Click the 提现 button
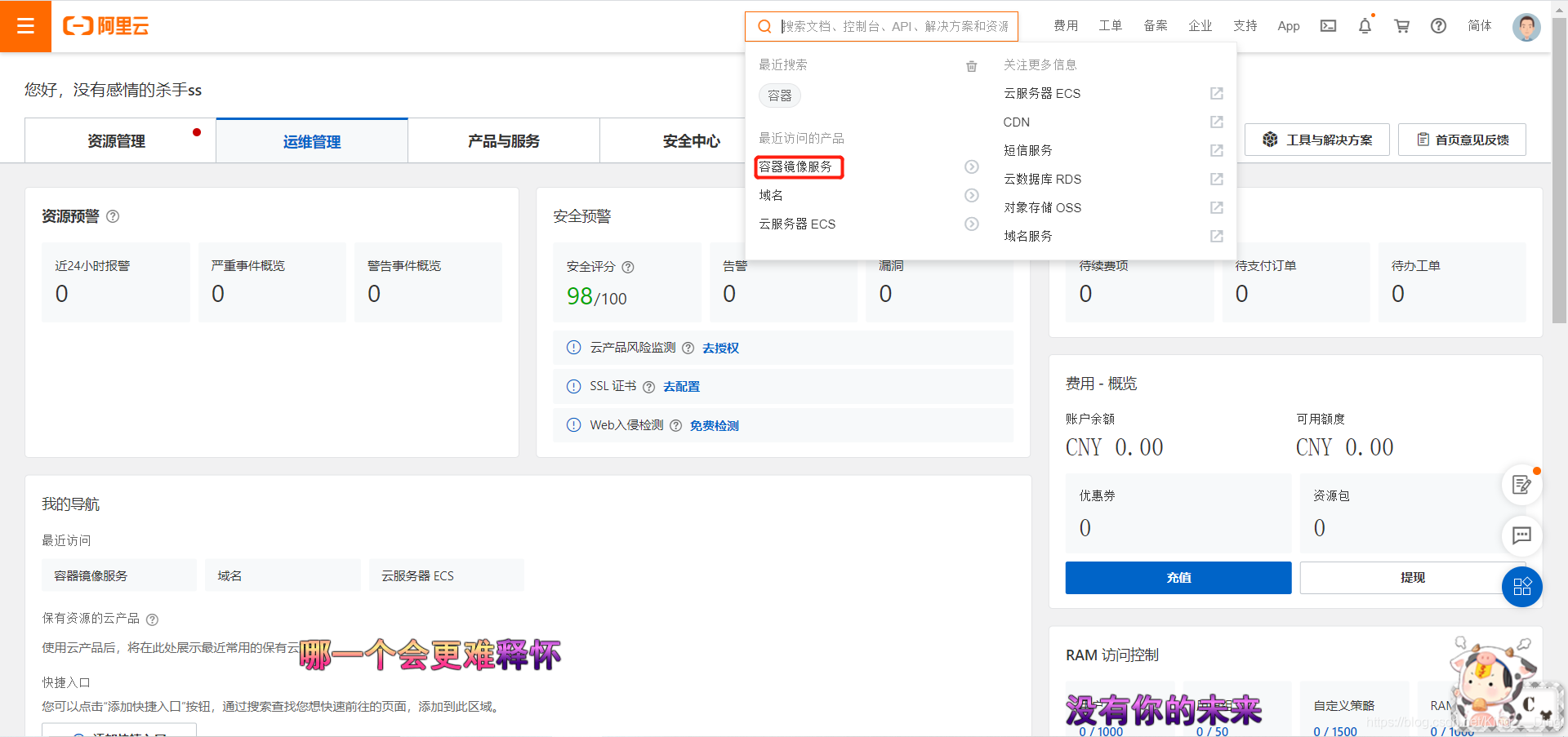This screenshot has width=1568, height=737. click(1412, 577)
